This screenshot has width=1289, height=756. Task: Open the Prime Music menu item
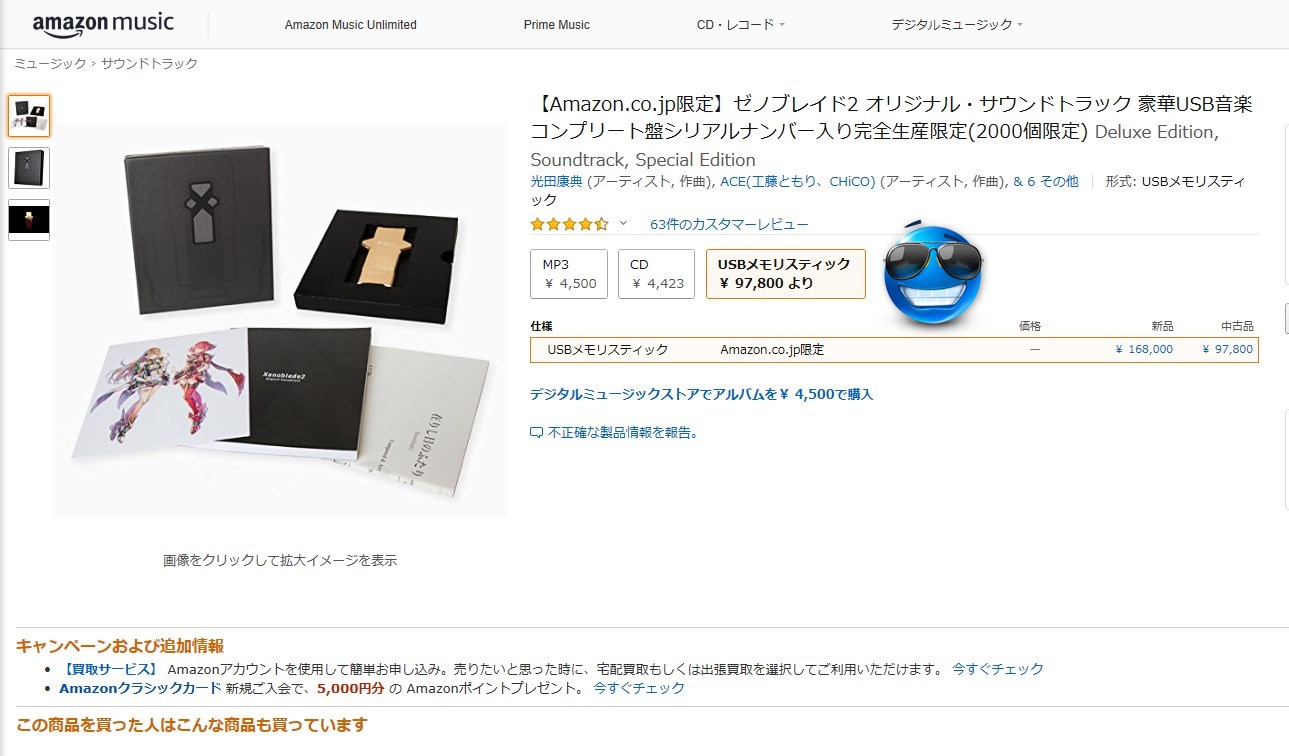tap(557, 25)
